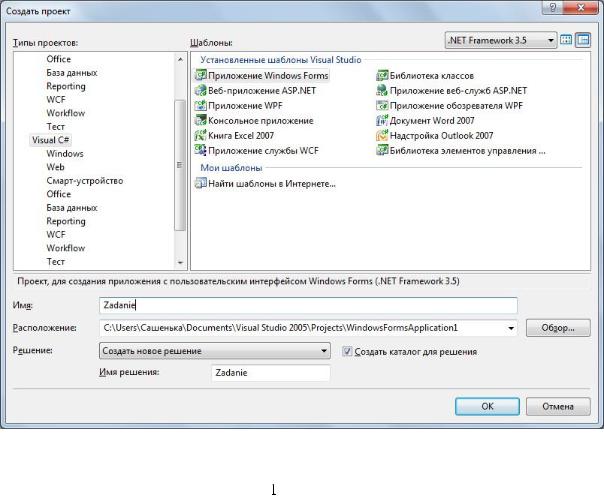Select Windows under Visual C#
The width and height of the screenshot is (604, 499).
coord(65,153)
